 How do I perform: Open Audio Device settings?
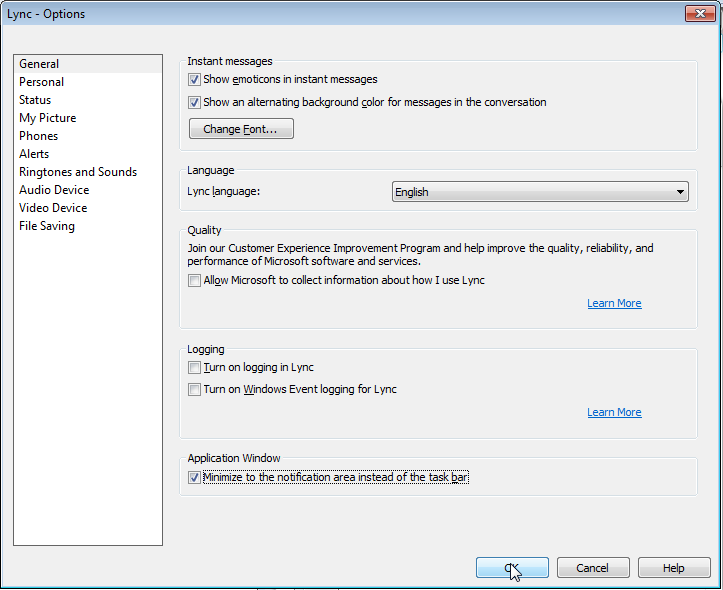tap(88, 190)
